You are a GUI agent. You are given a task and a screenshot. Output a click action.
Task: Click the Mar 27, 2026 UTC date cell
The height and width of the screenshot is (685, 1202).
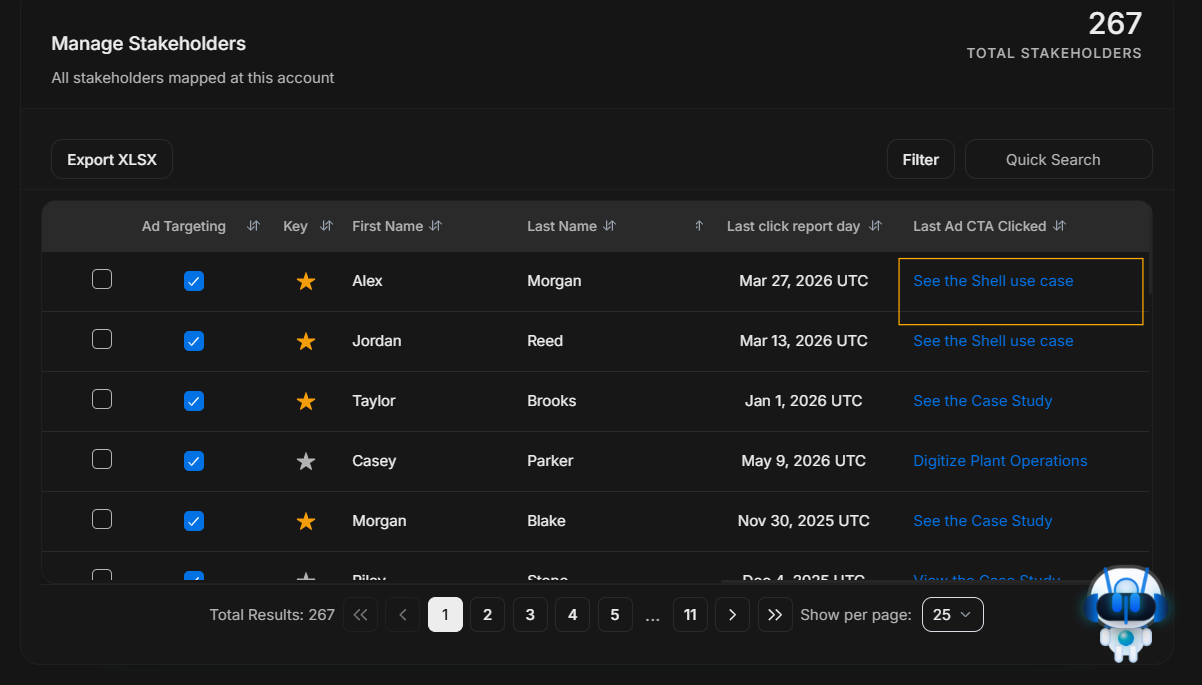click(804, 281)
